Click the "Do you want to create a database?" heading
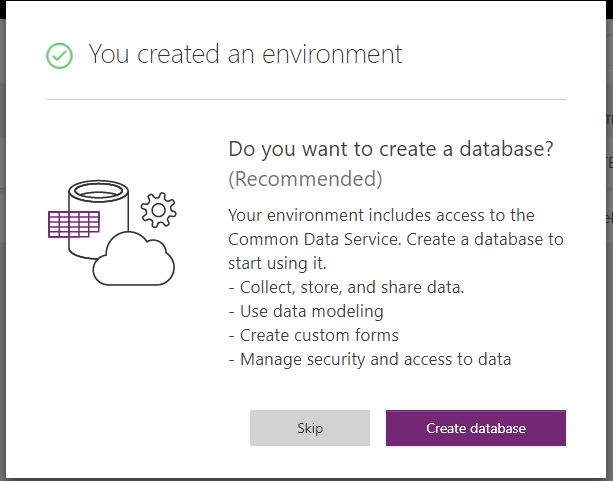 point(391,149)
